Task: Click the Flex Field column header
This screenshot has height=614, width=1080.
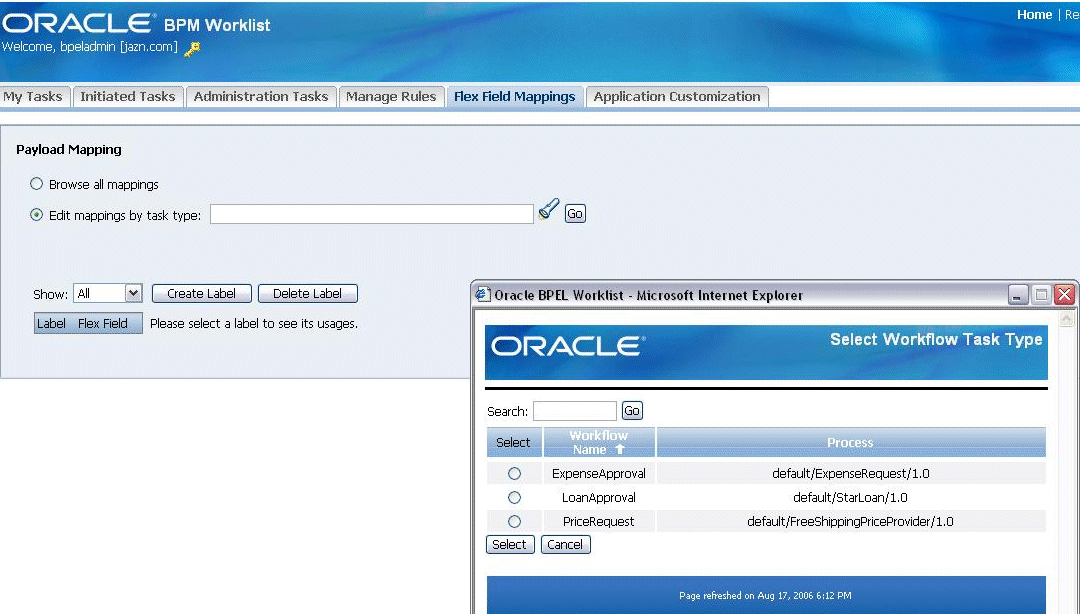Action: pos(103,323)
